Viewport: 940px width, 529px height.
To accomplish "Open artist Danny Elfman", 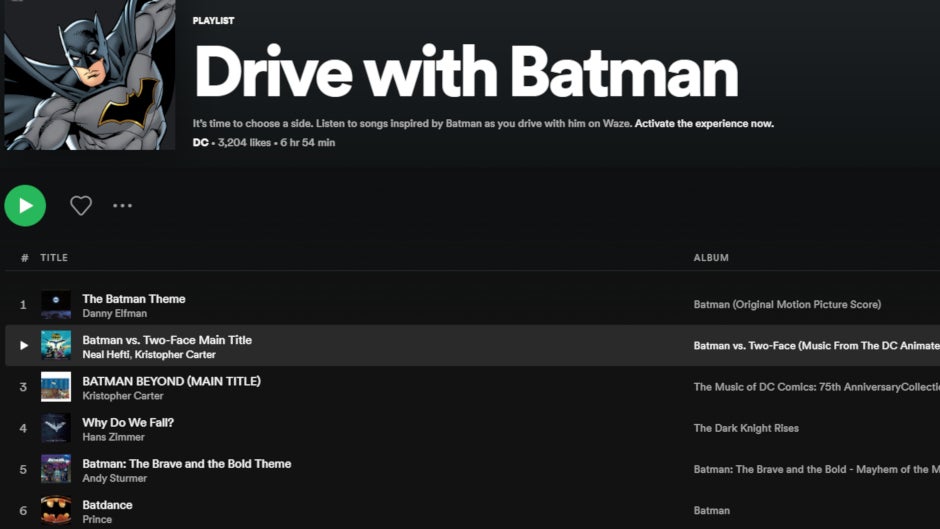I will click(115, 314).
